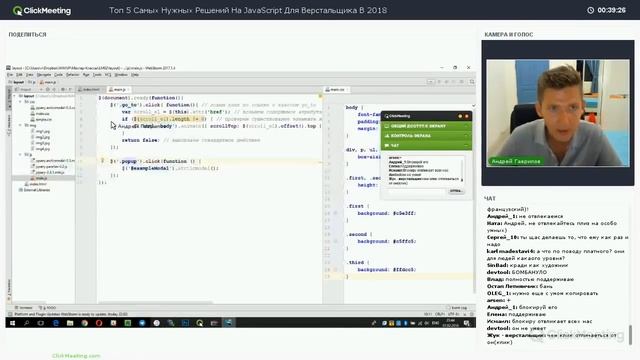
Task: Switch to the main.css editor tab
Action: [x=337, y=89]
